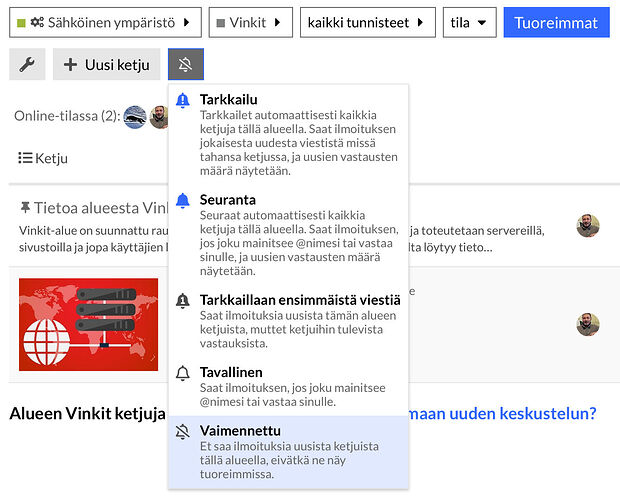The height and width of the screenshot is (500, 620).
Task: Expand the Sähköinen ympäristö category dropdown
Action: [x=105, y=22]
